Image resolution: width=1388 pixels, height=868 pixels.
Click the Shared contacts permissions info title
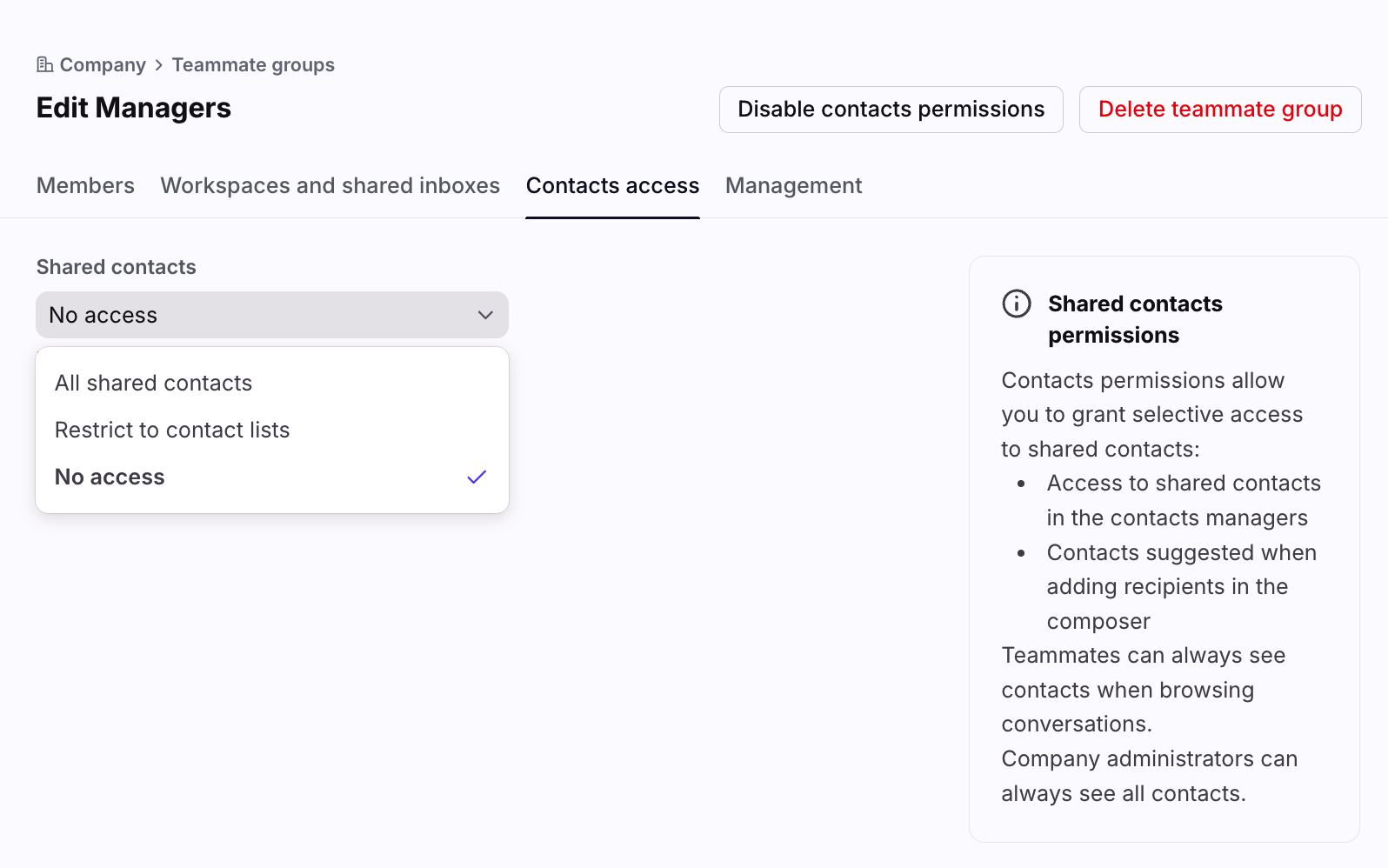(x=1134, y=319)
